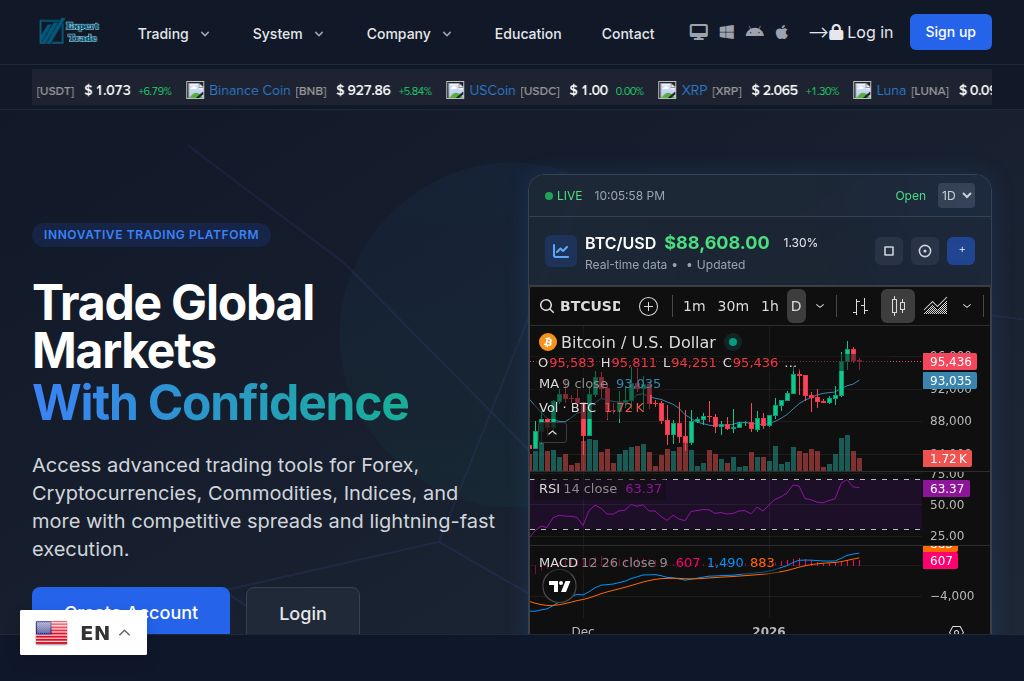Click the target circle icon above the chart
The height and width of the screenshot is (681, 1024).
coord(924,251)
